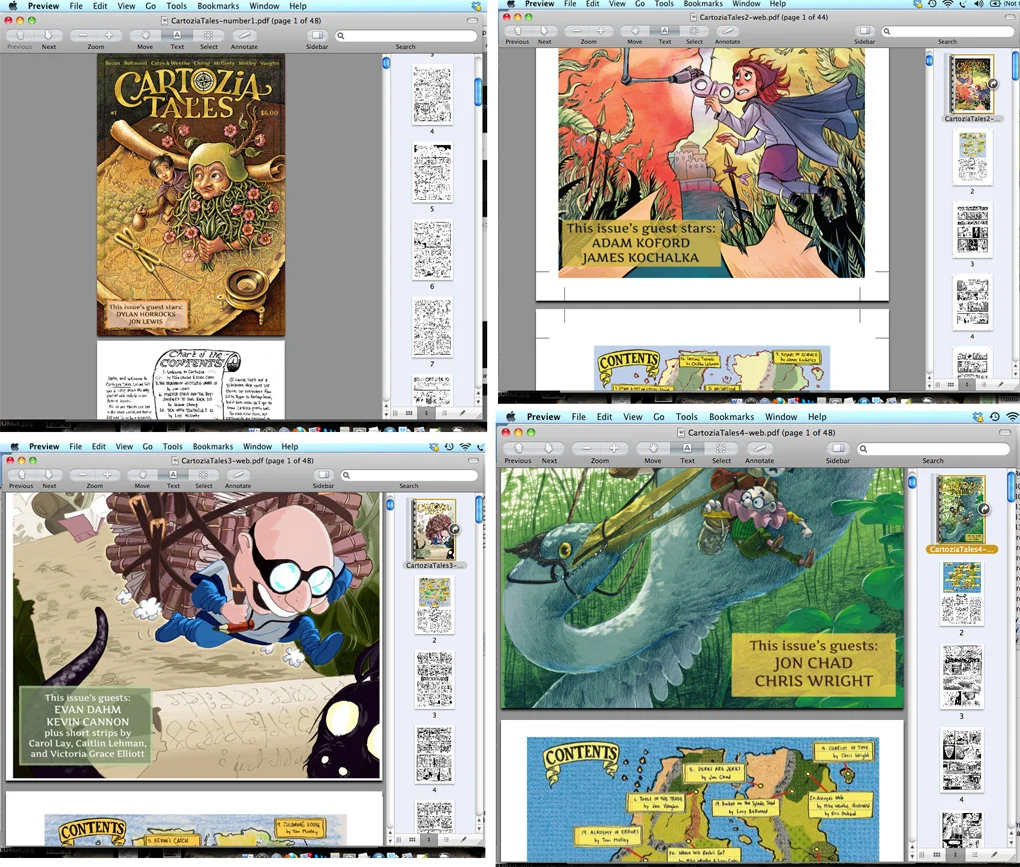Viewport: 1020px width, 867px height.
Task: Select Move tool in CartoziaTales-number1.pdf window
Action: (x=145, y=36)
